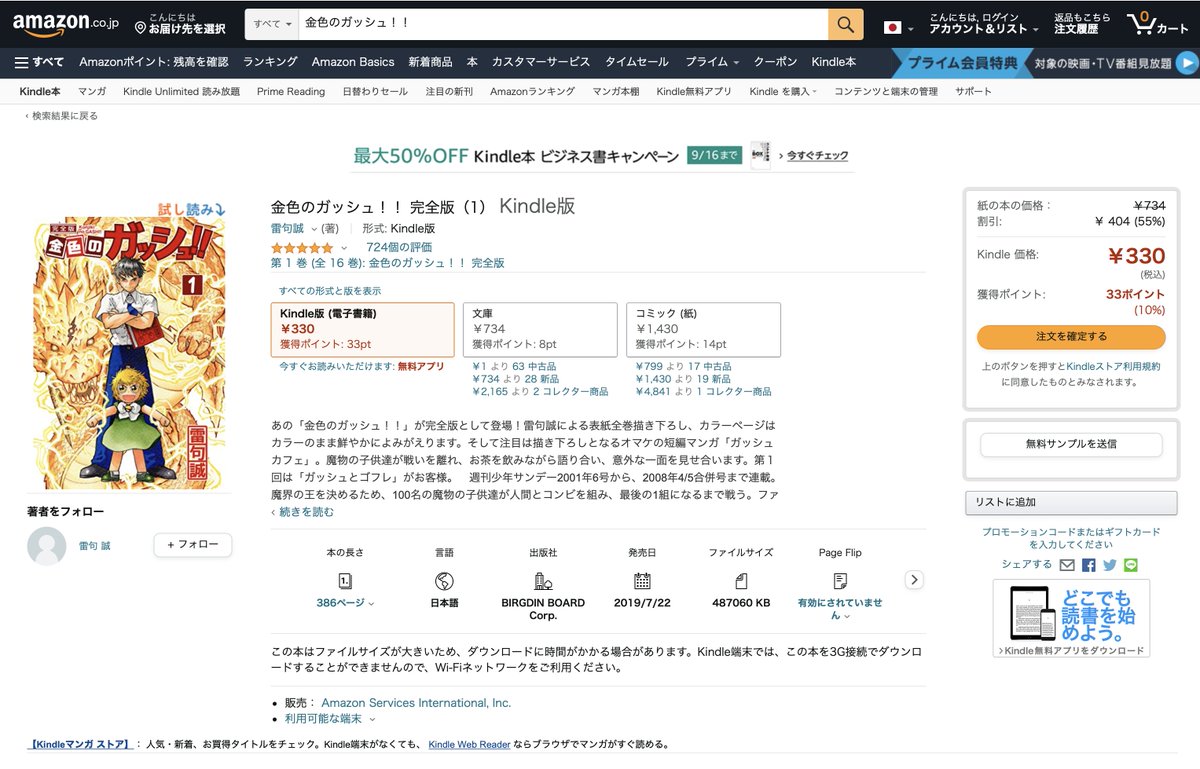Screen dimensions: 1200x769
Task: Open クーポン nav item
Action: coord(775,62)
